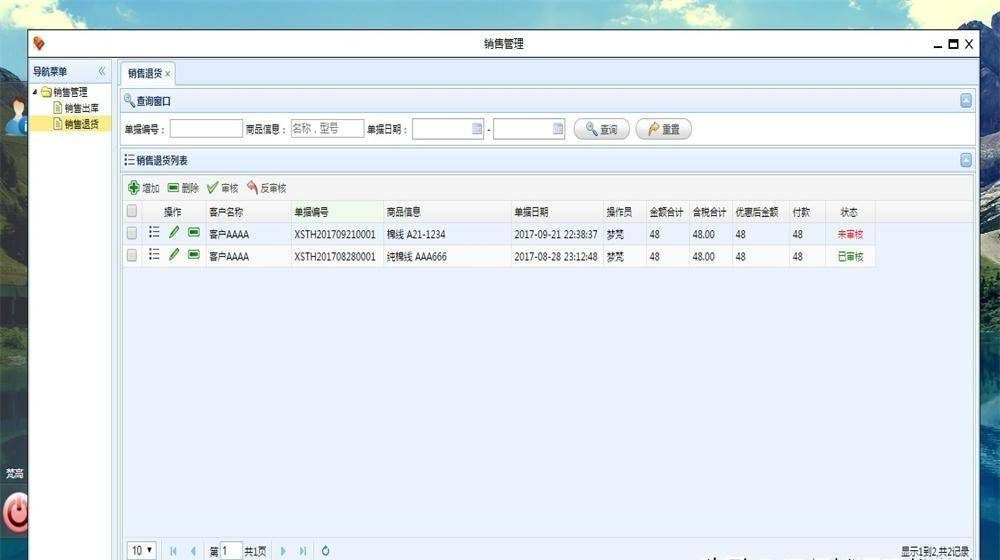Check the row for XSTH201708280001
The image size is (1000, 560).
(x=132, y=256)
